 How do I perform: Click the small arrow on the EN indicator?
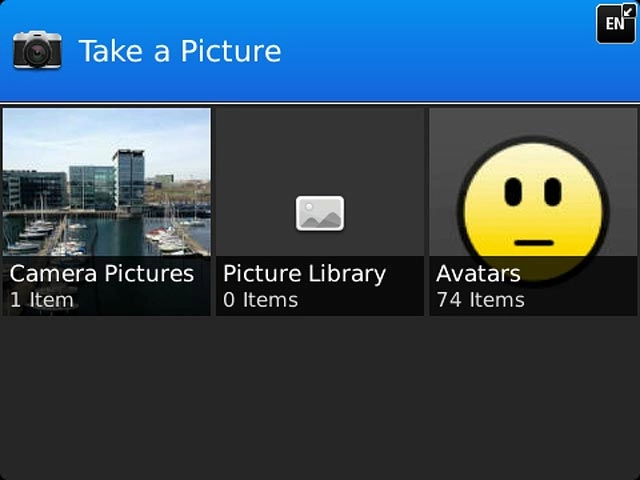[x=627, y=11]
